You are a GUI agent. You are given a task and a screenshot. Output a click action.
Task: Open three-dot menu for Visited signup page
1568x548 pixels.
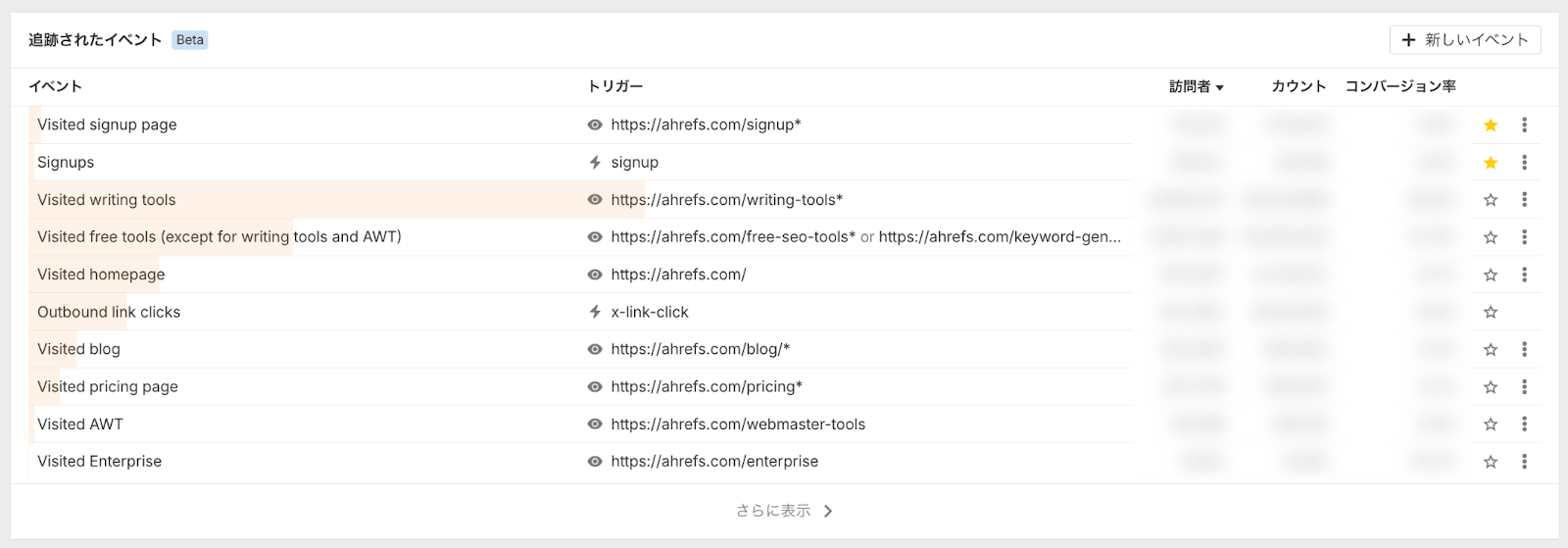[1524, 125]
